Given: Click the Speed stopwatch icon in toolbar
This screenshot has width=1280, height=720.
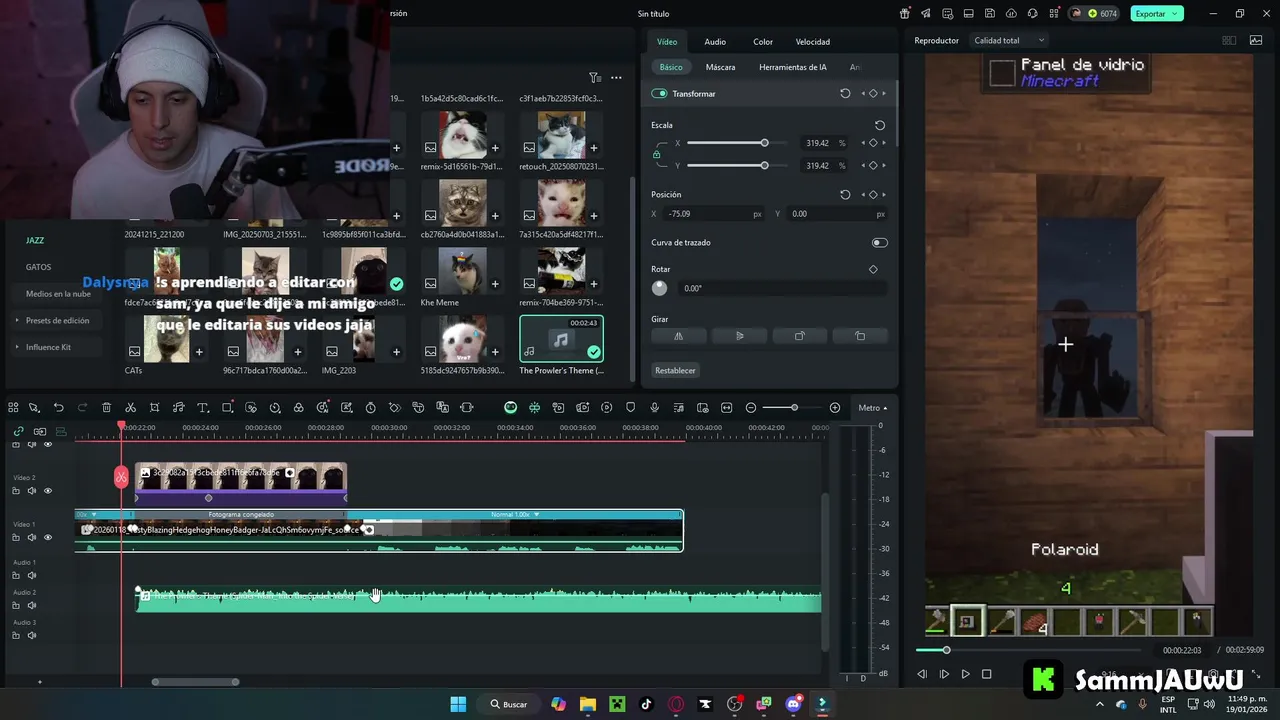Looking at the screenshot, I should (370, 408).
